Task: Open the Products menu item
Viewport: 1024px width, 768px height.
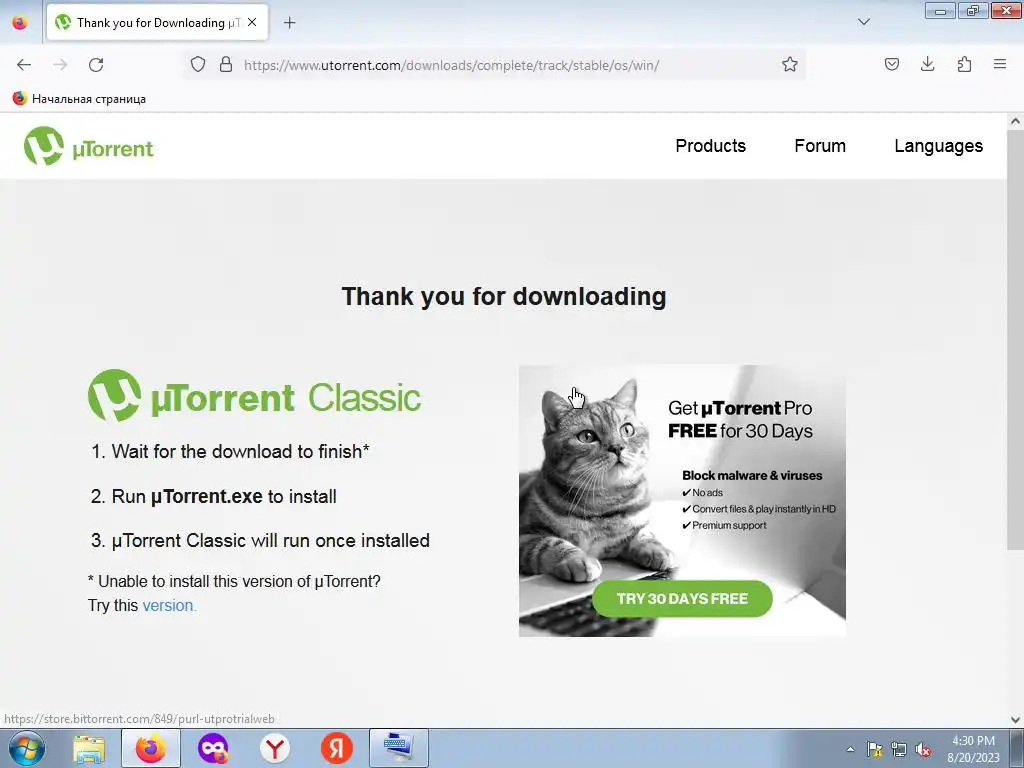Action: tap(711, 146)
